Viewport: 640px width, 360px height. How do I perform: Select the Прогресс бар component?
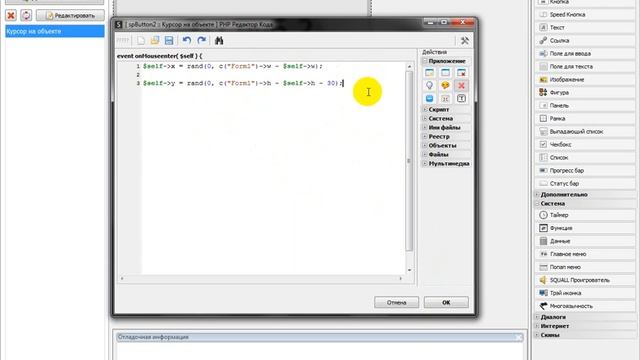[585, 171]
